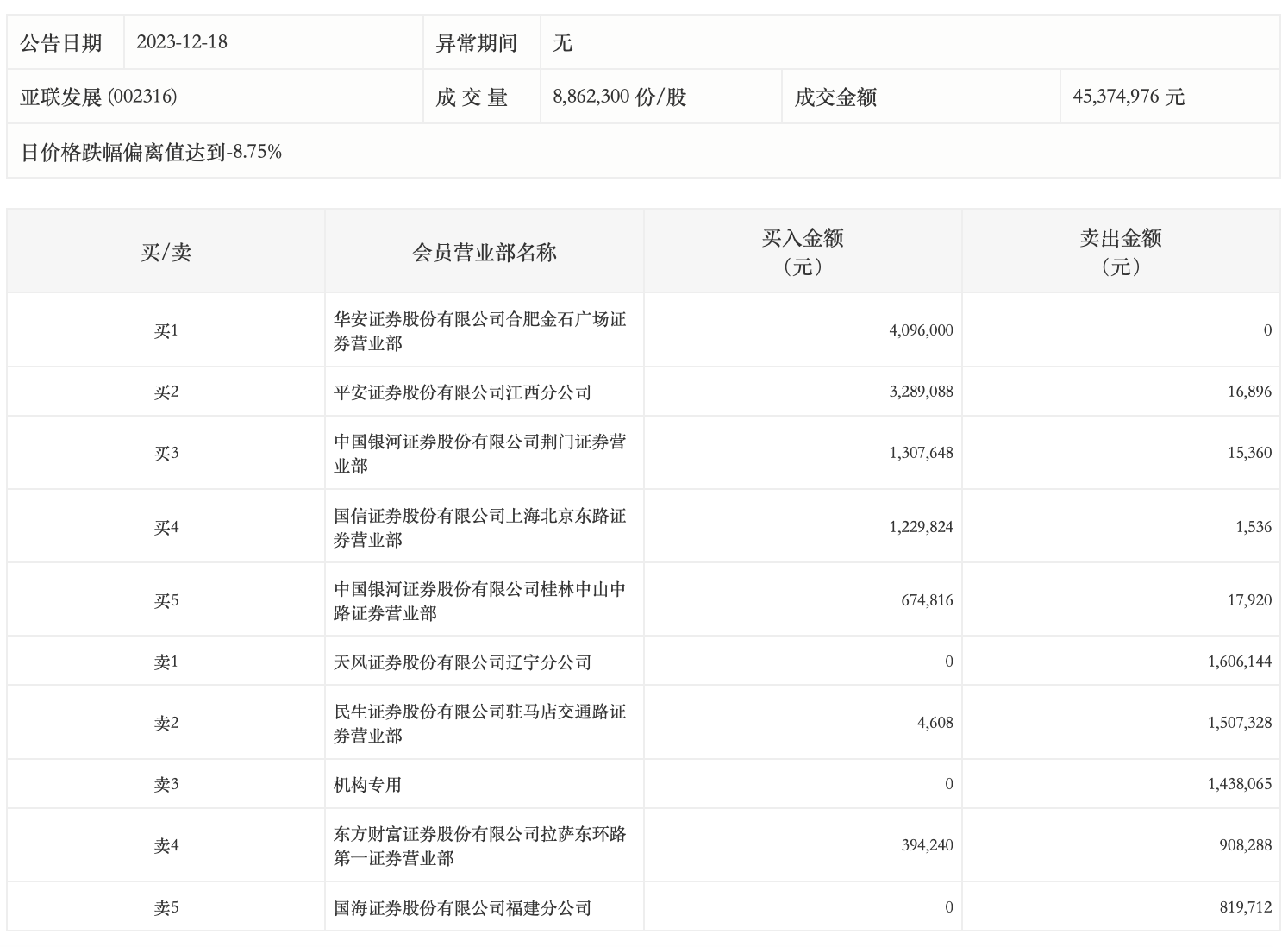The height and width of the screenshot is (947, 1288).
Task: Select 平安证券股份有限公司江西分公司 entry
Action: coord(462,392)
